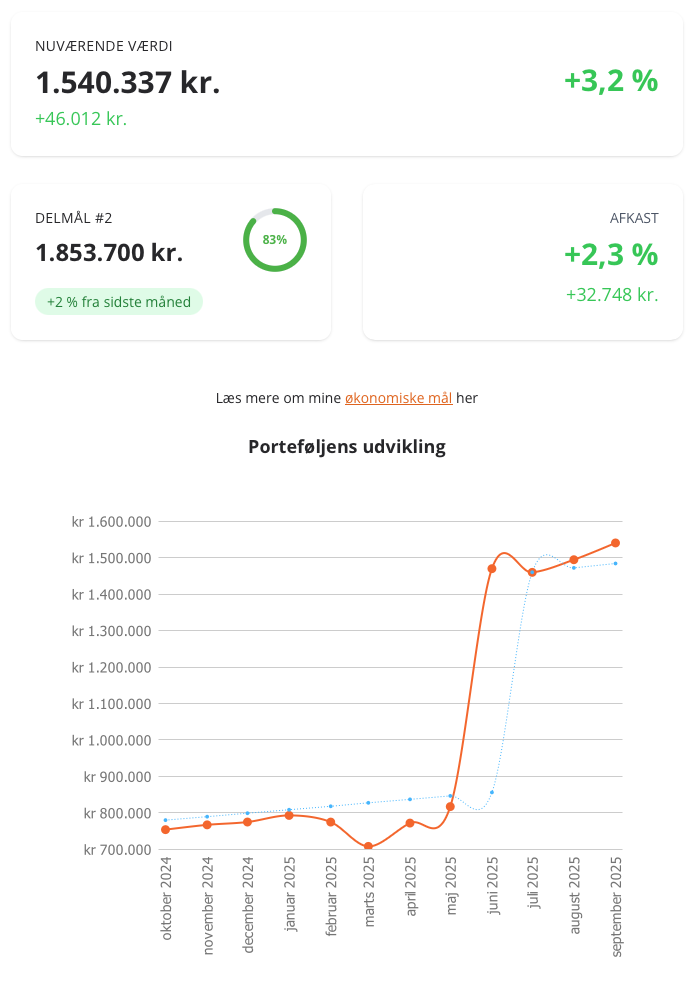Click the juli 2025 orange data point
Image resolution: width=698 pixels, height=985 pixels.
(x=533, y=573)
